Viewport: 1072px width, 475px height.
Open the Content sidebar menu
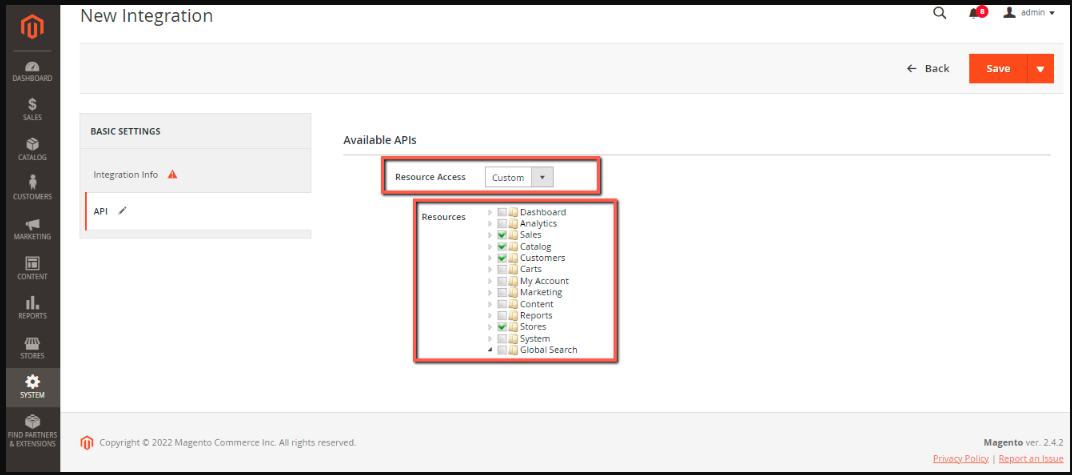pos(31,269)
